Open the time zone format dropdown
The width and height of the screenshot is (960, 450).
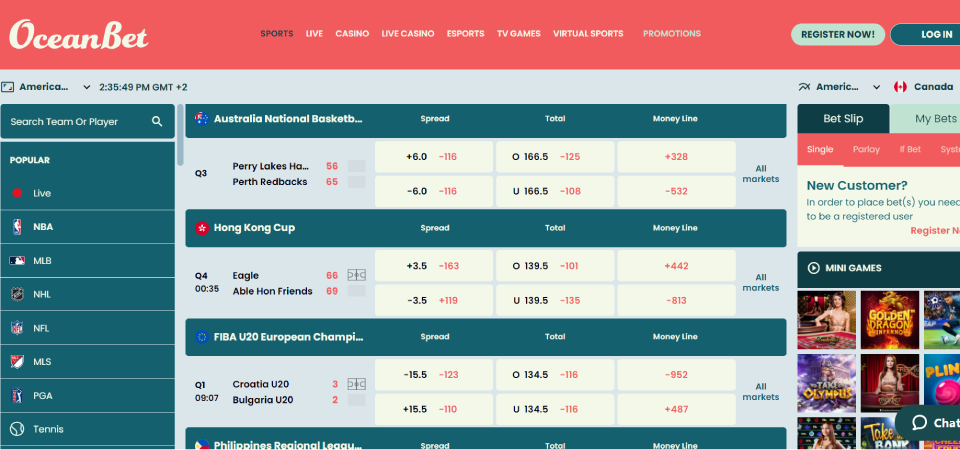[x=48, y=87]
